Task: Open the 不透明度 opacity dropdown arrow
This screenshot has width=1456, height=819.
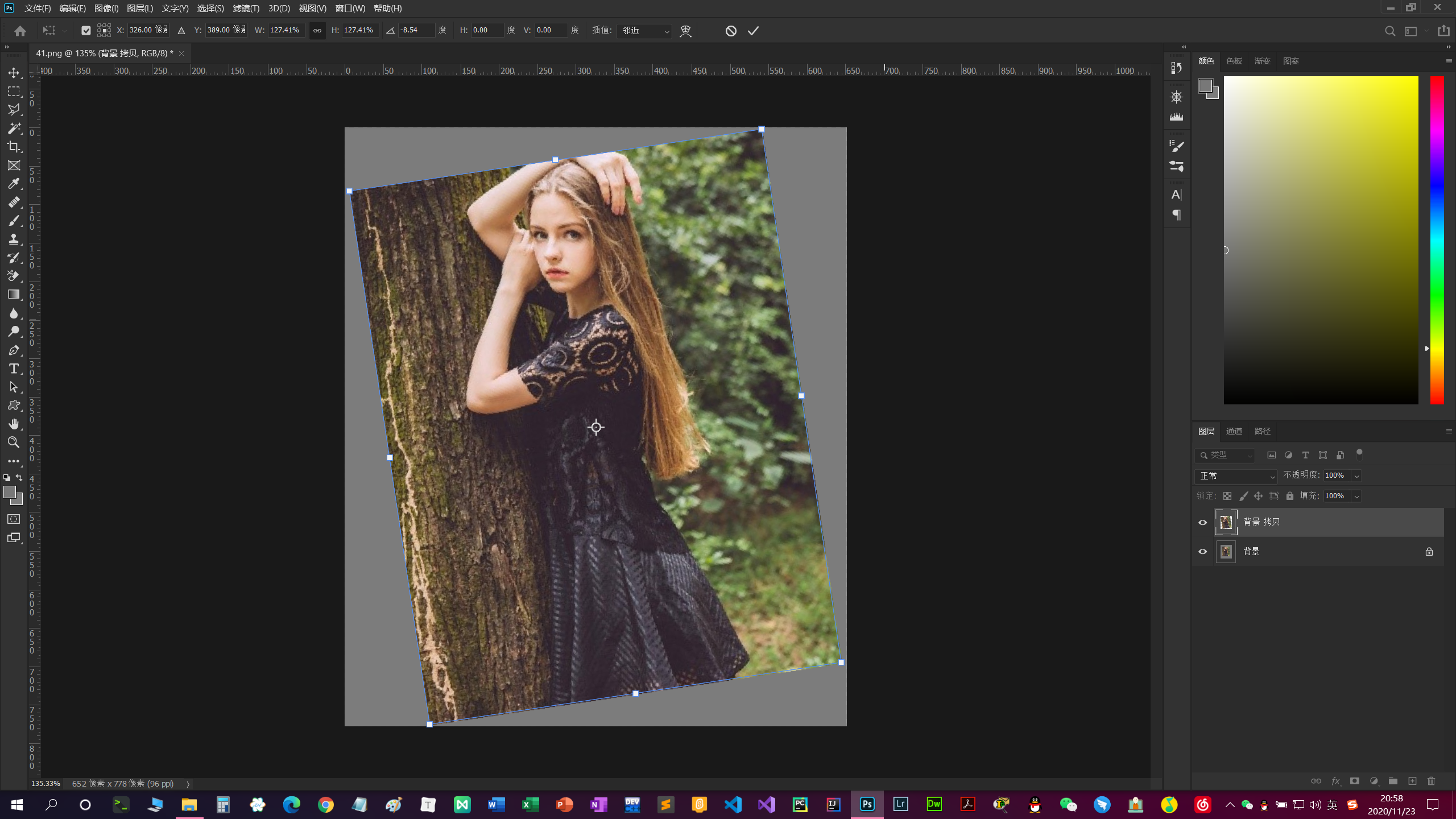Action: (x=1356, y=476)
